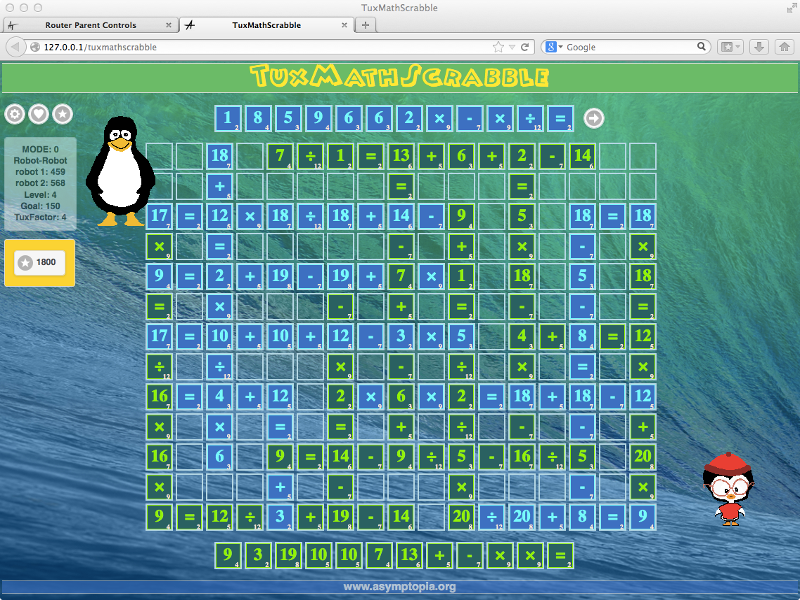This screenshot has height=600, width=800.
Task: Open the game settings gear icon
Action: [14, 114]
